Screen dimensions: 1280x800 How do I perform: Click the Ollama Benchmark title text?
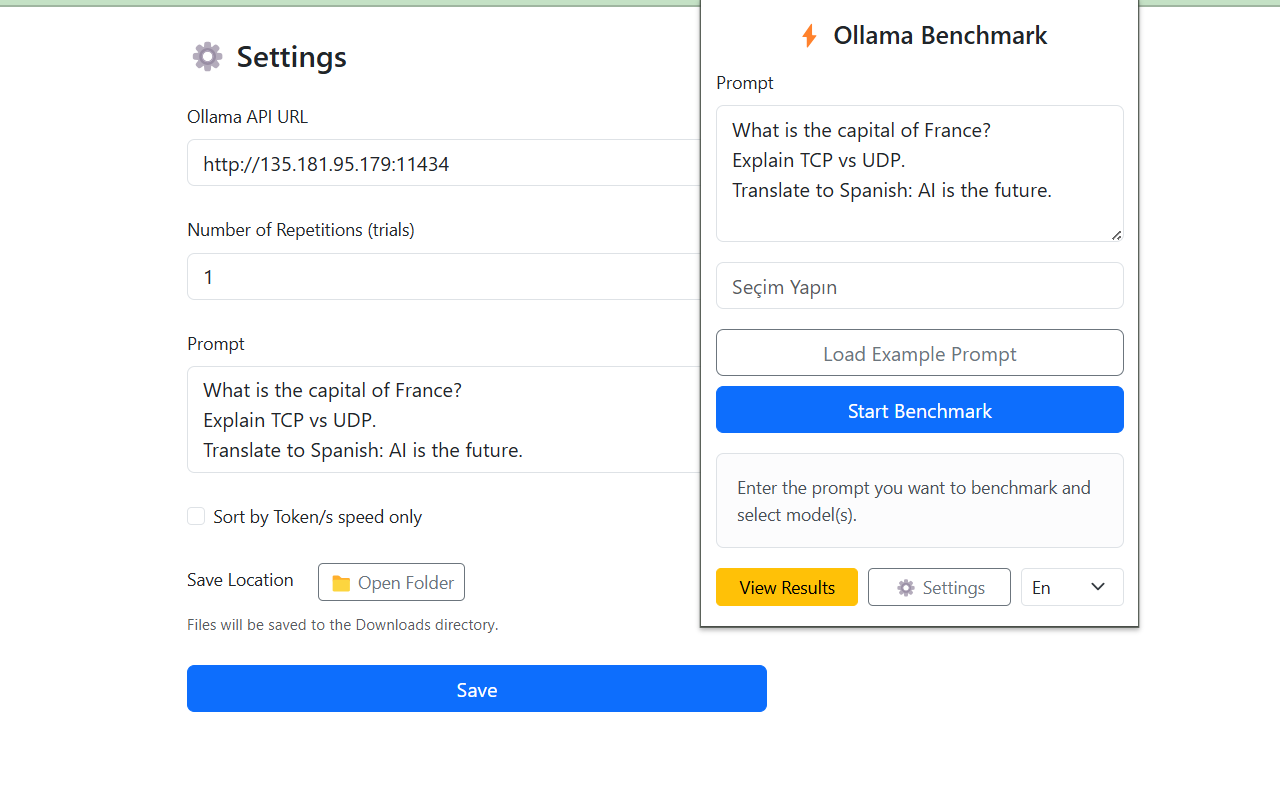point(940,36)
